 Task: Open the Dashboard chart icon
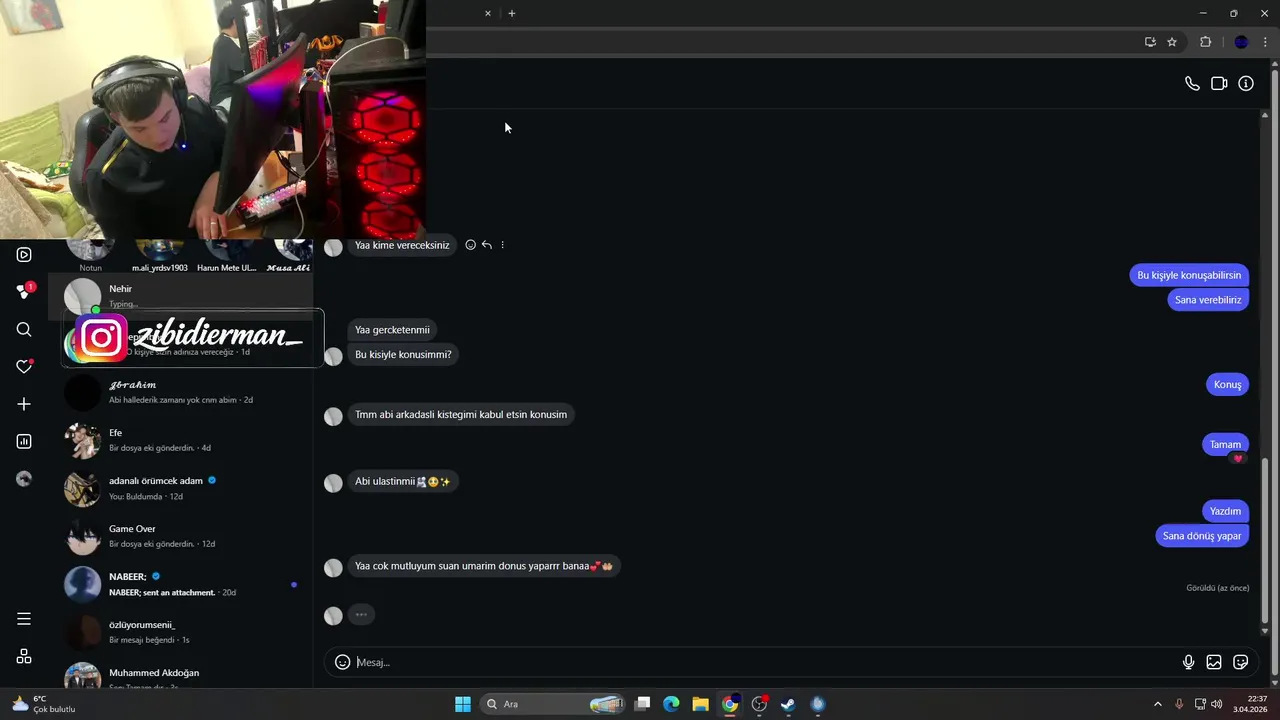click(x=24, y=441)
